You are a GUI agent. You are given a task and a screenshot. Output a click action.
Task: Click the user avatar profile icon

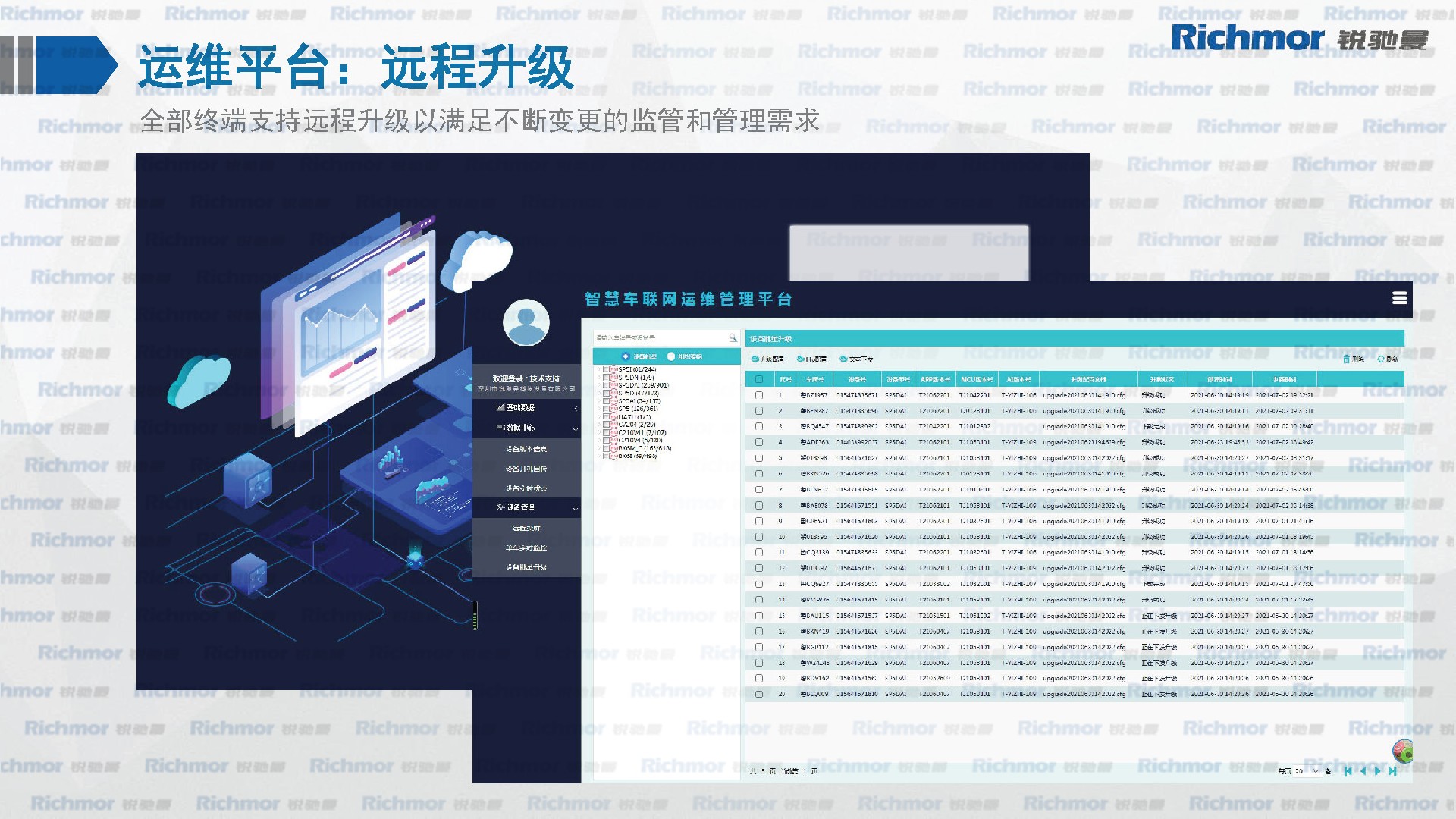pyautogui.click(x=526, y=322)
